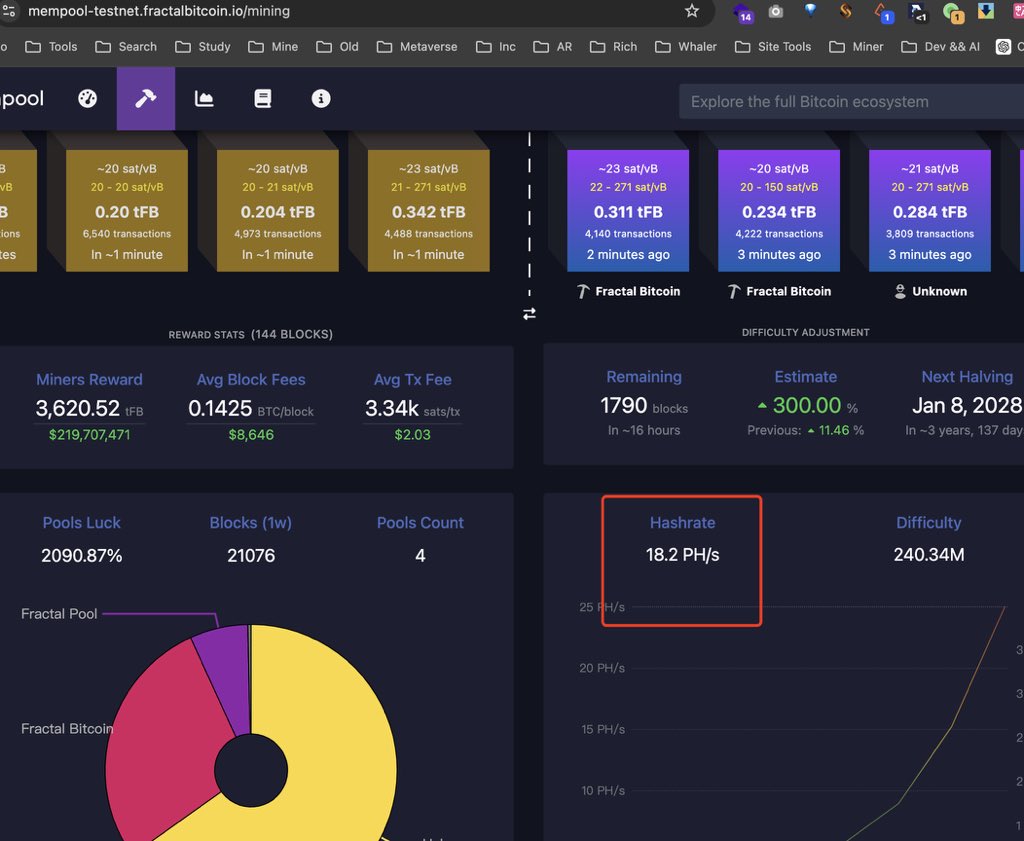Open mined block 0.234 tFB

[778, 210]
